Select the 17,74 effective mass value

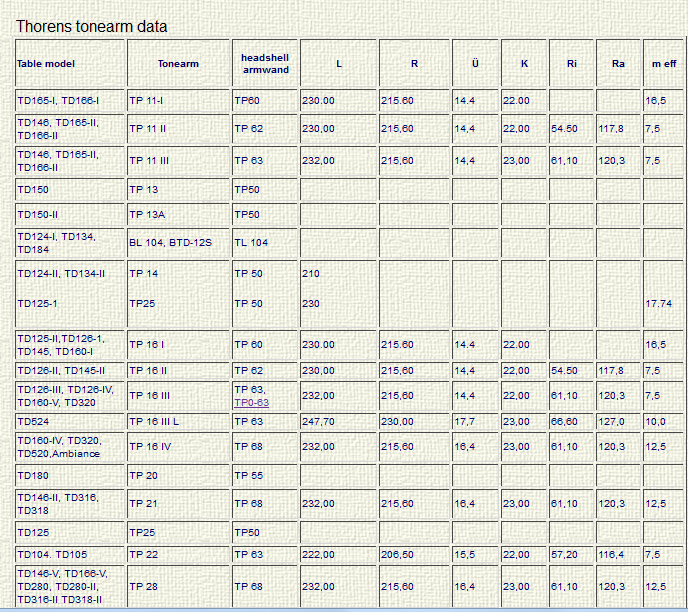[x=659, y=302]
